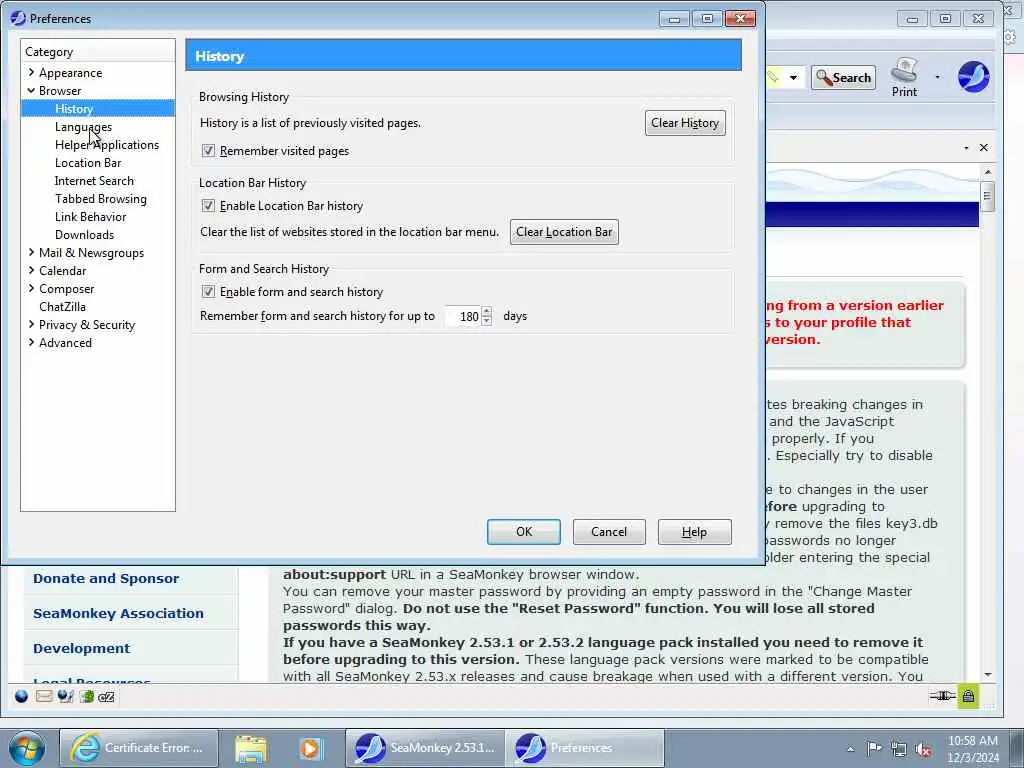Open Mail & Newsgroups envelope icon in status bar

click(x=44, y=696)
